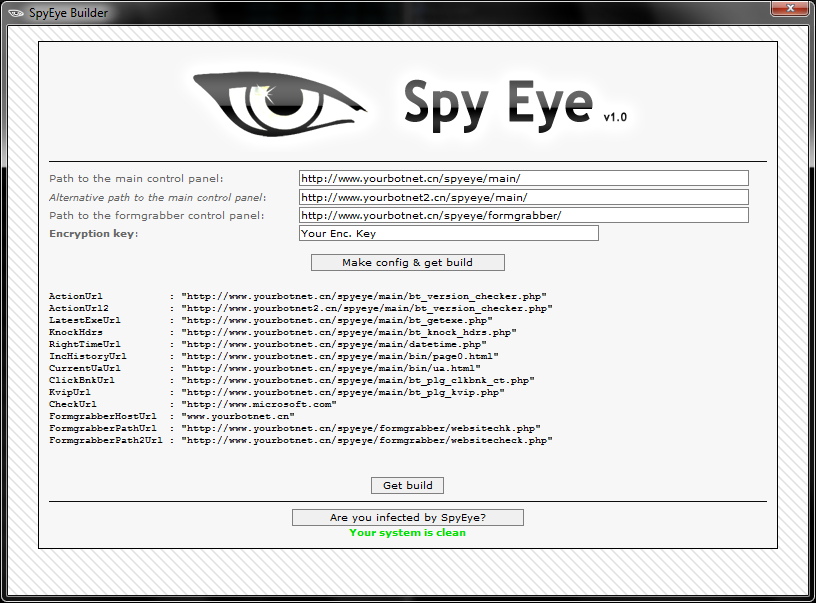Click the Make config & get build button

[x=407, y=262]
